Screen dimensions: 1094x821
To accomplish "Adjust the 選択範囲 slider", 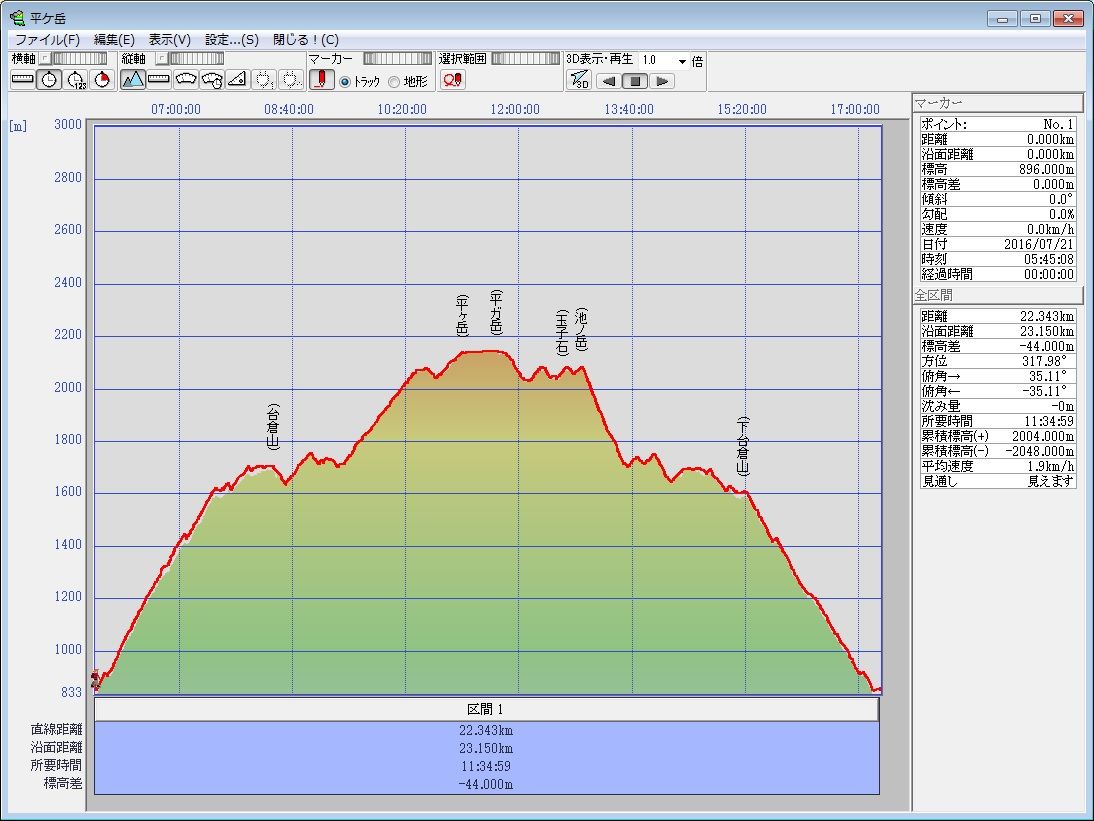I will pyautogui.click(x=525, y=59).
